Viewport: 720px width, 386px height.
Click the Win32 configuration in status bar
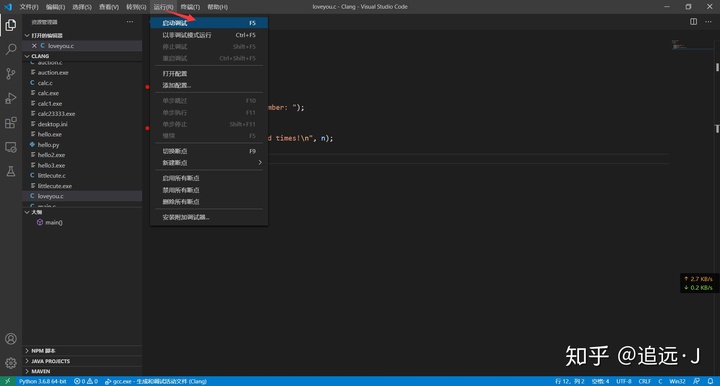tap(677, 381)
